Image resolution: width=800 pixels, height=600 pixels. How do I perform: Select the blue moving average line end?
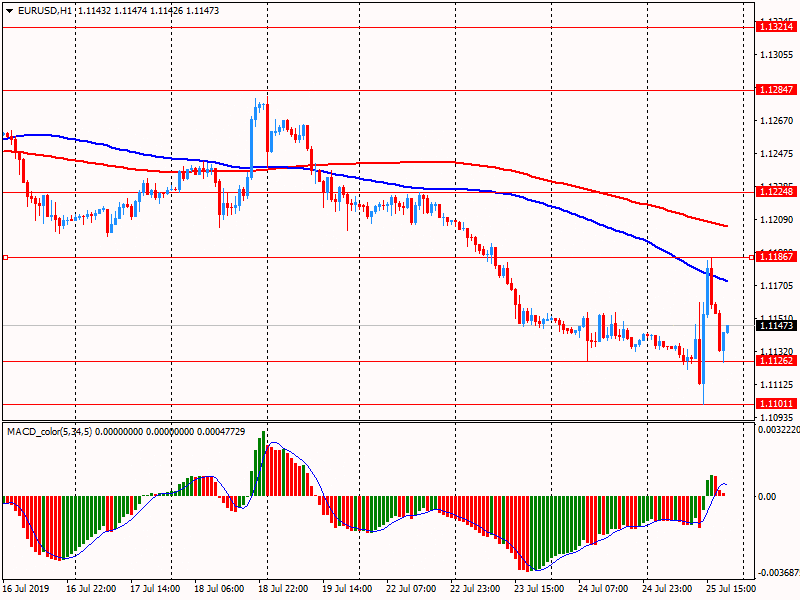(726, 281)
